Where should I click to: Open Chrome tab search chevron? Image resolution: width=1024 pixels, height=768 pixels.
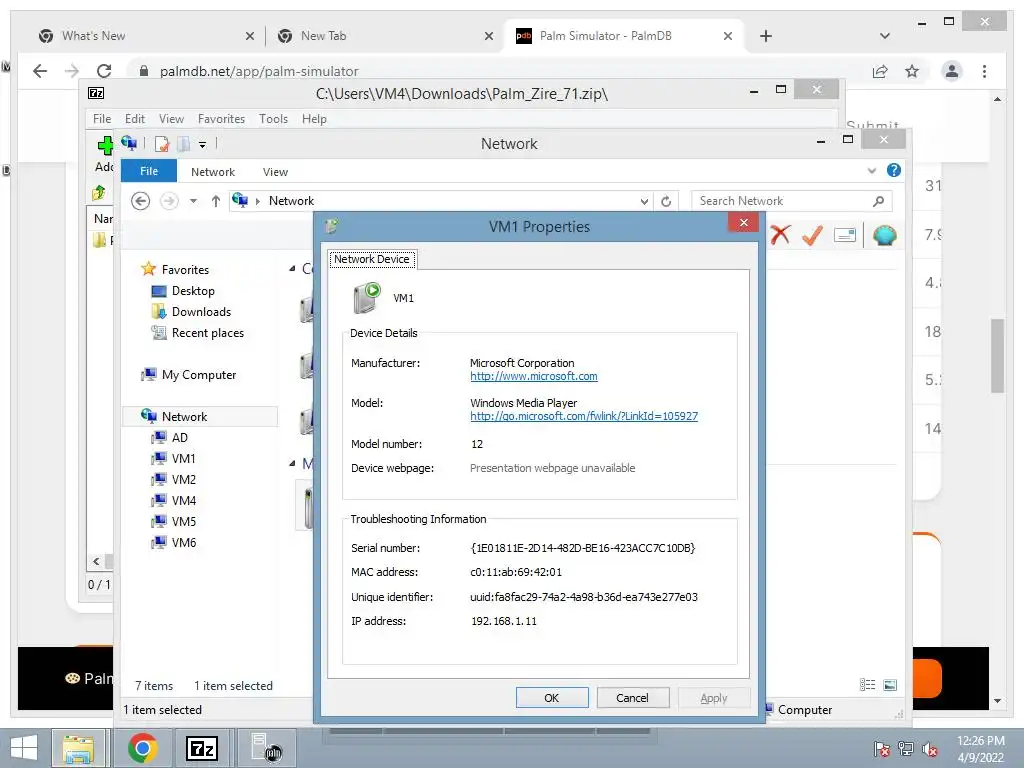[884, 36]
